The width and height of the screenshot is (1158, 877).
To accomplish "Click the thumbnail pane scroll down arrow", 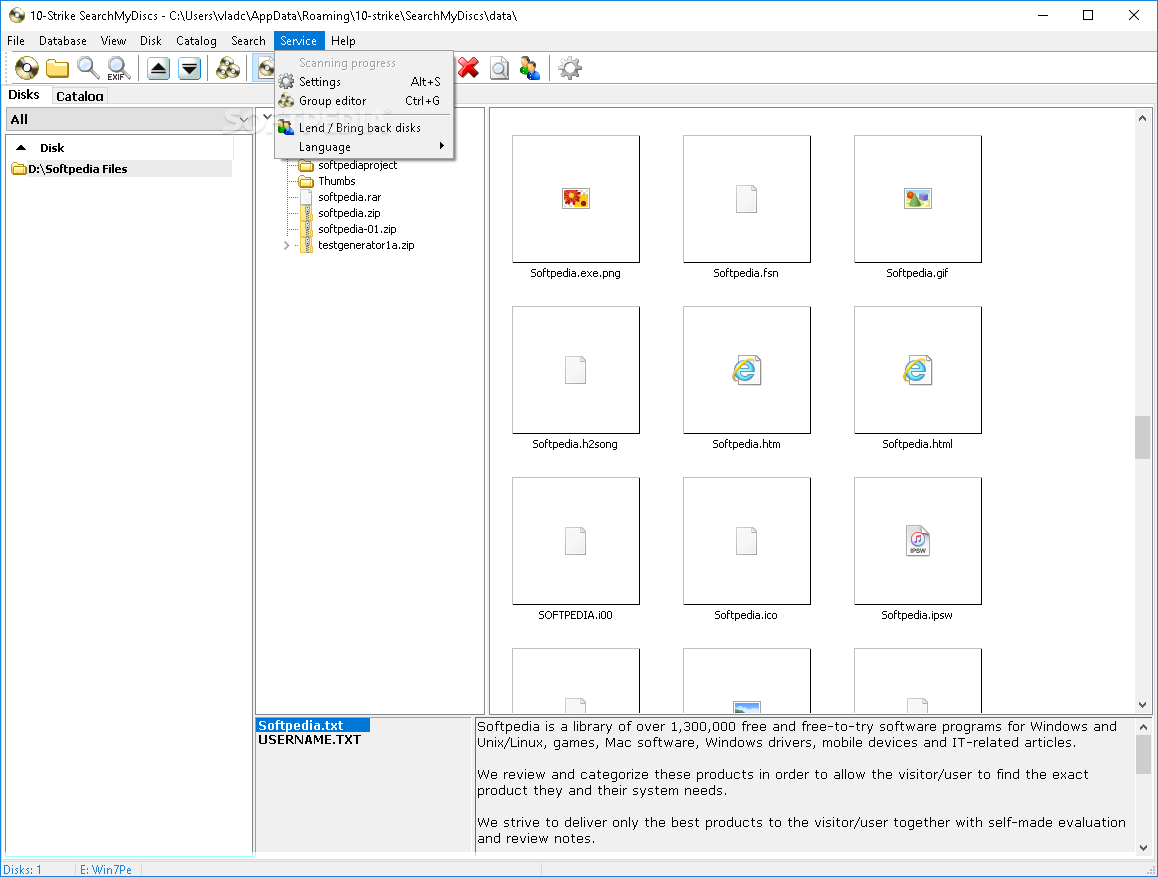I will coord(1142,705).
